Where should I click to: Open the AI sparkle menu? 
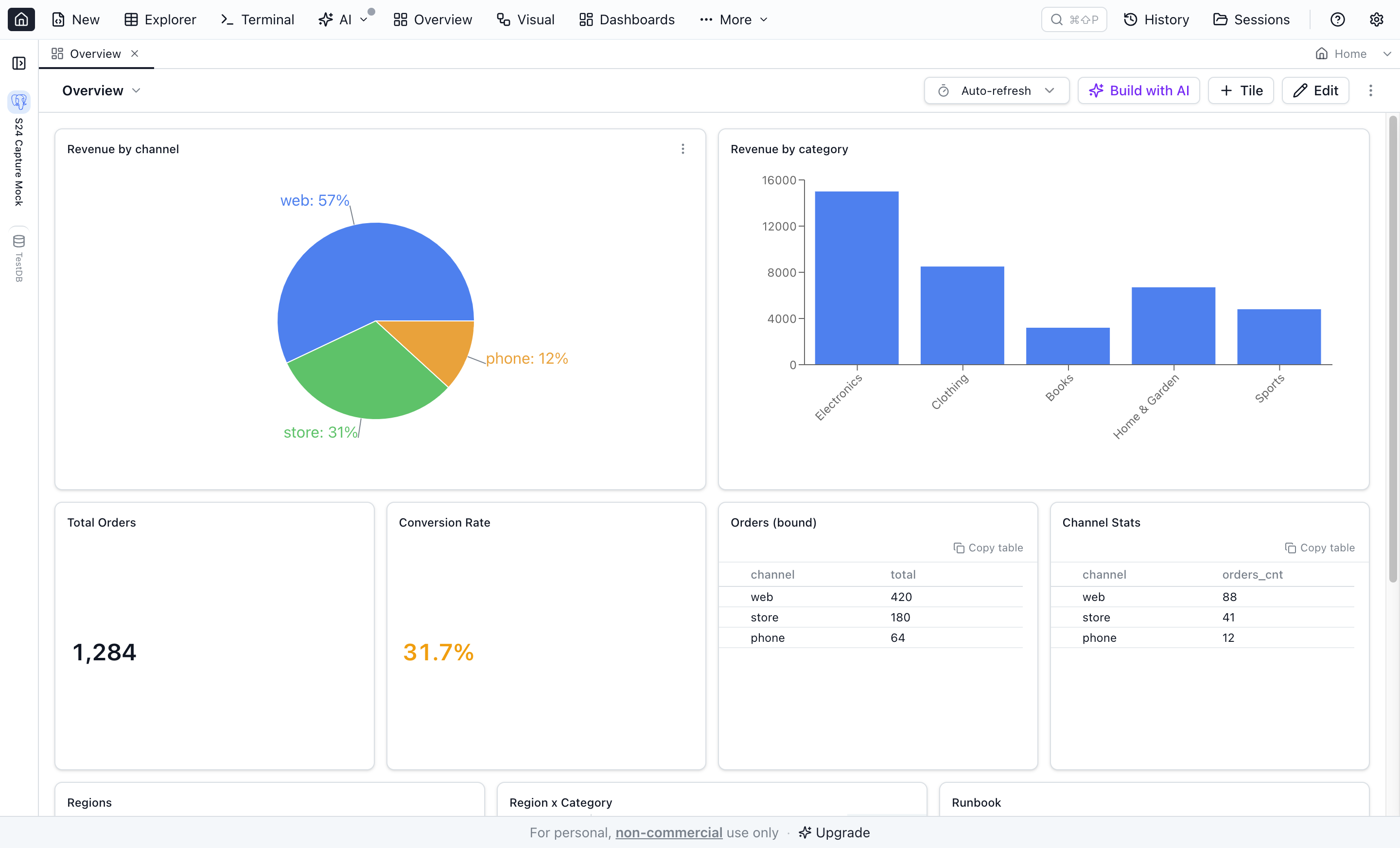click(x=343, y=19)
